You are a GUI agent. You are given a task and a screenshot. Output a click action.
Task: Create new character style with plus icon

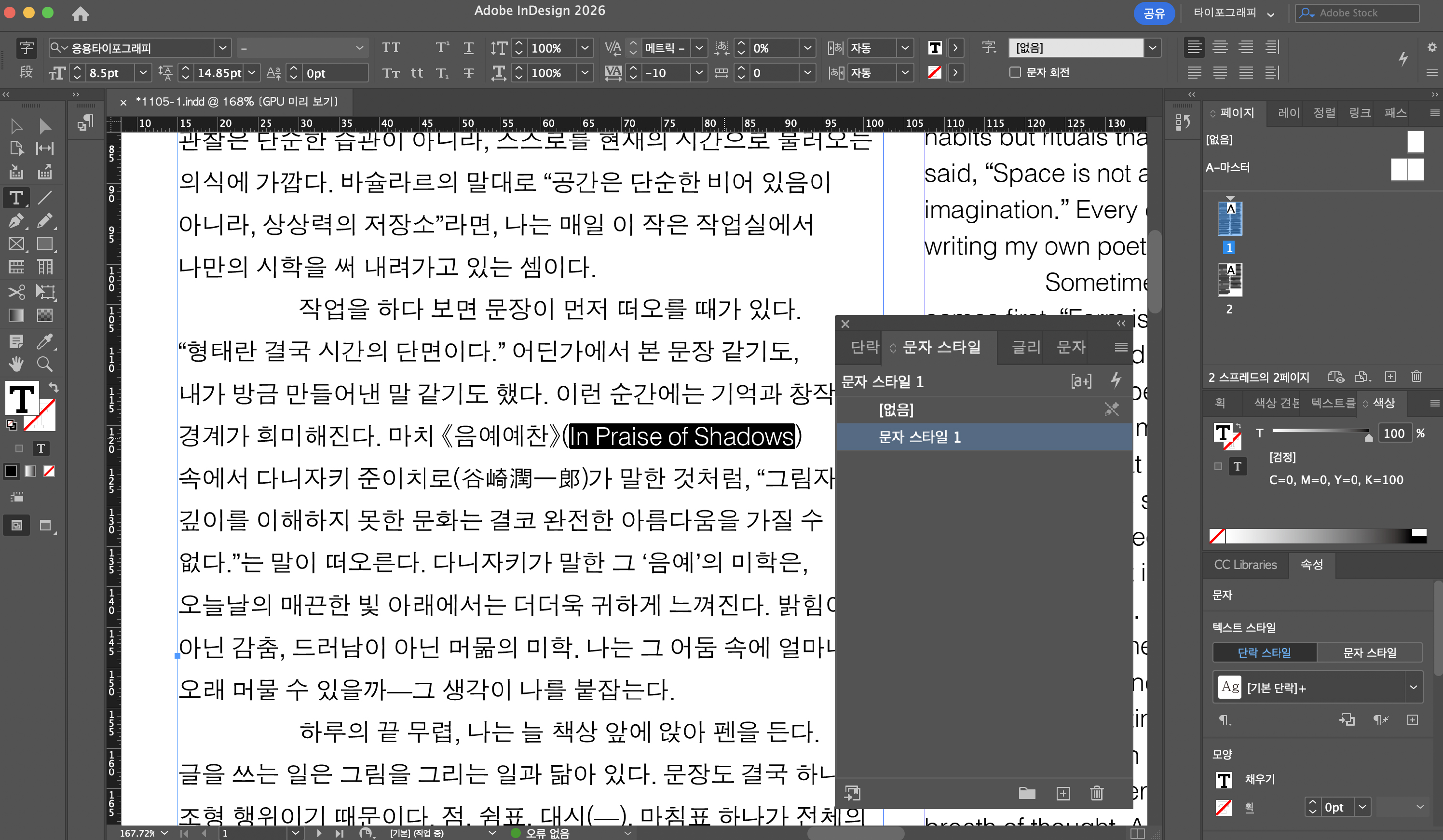1063,793
